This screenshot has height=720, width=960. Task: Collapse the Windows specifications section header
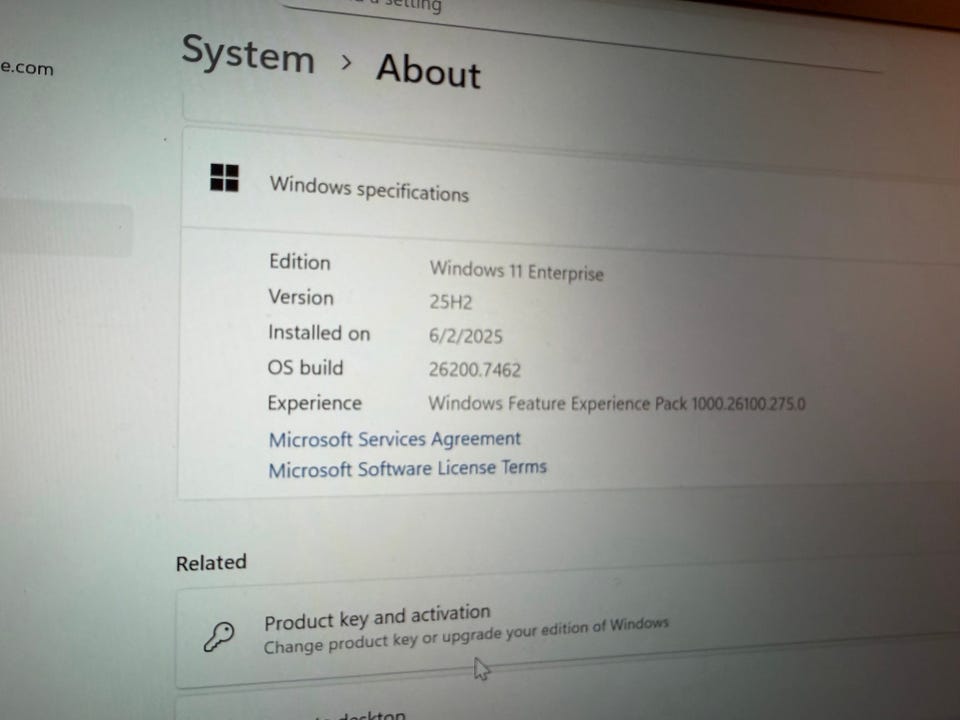pyautogui.click(x=569, y=193)
